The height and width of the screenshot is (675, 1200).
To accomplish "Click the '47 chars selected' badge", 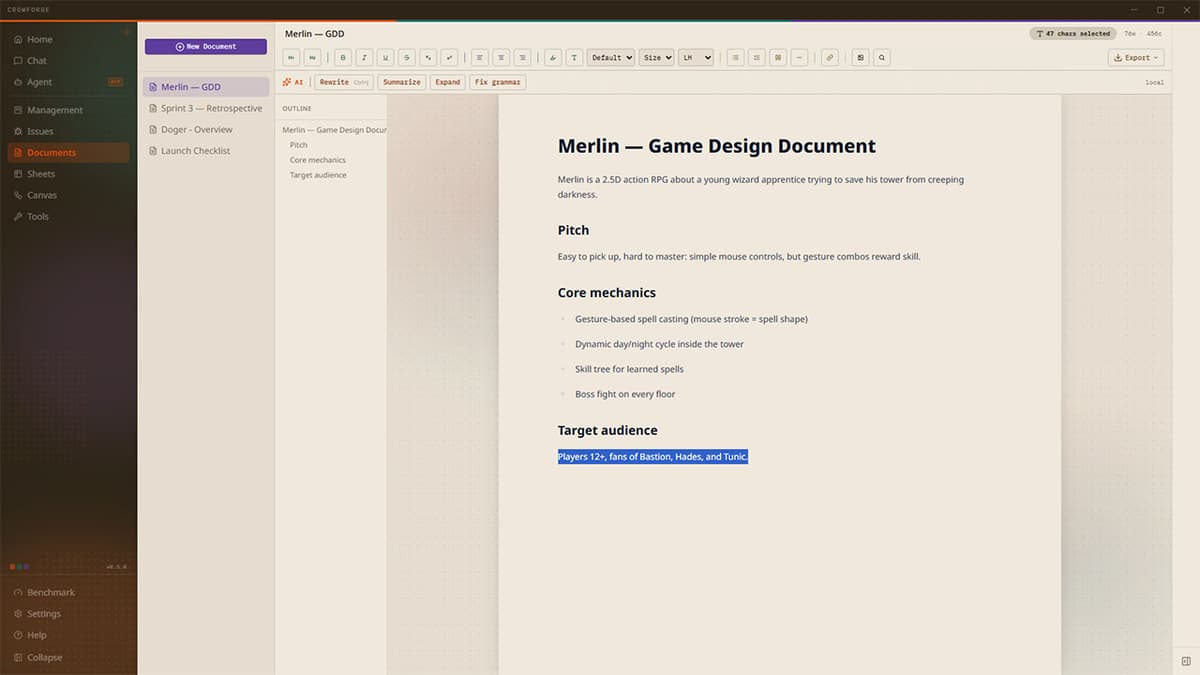I will 1073,33.
